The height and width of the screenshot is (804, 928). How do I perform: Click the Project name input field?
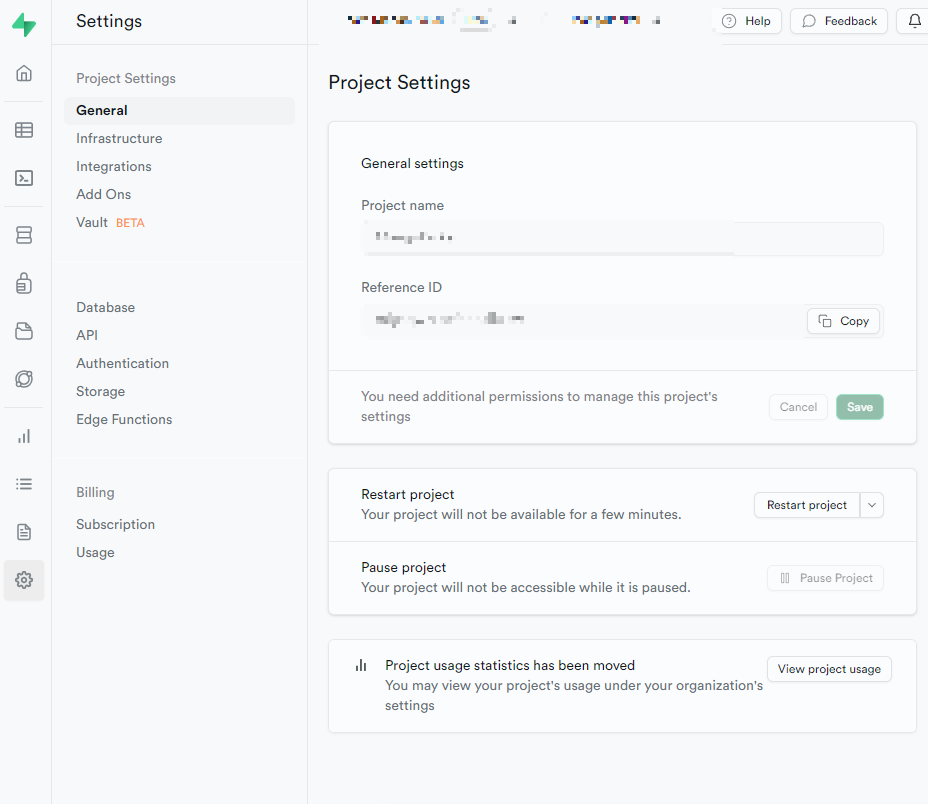click(622, 239)
